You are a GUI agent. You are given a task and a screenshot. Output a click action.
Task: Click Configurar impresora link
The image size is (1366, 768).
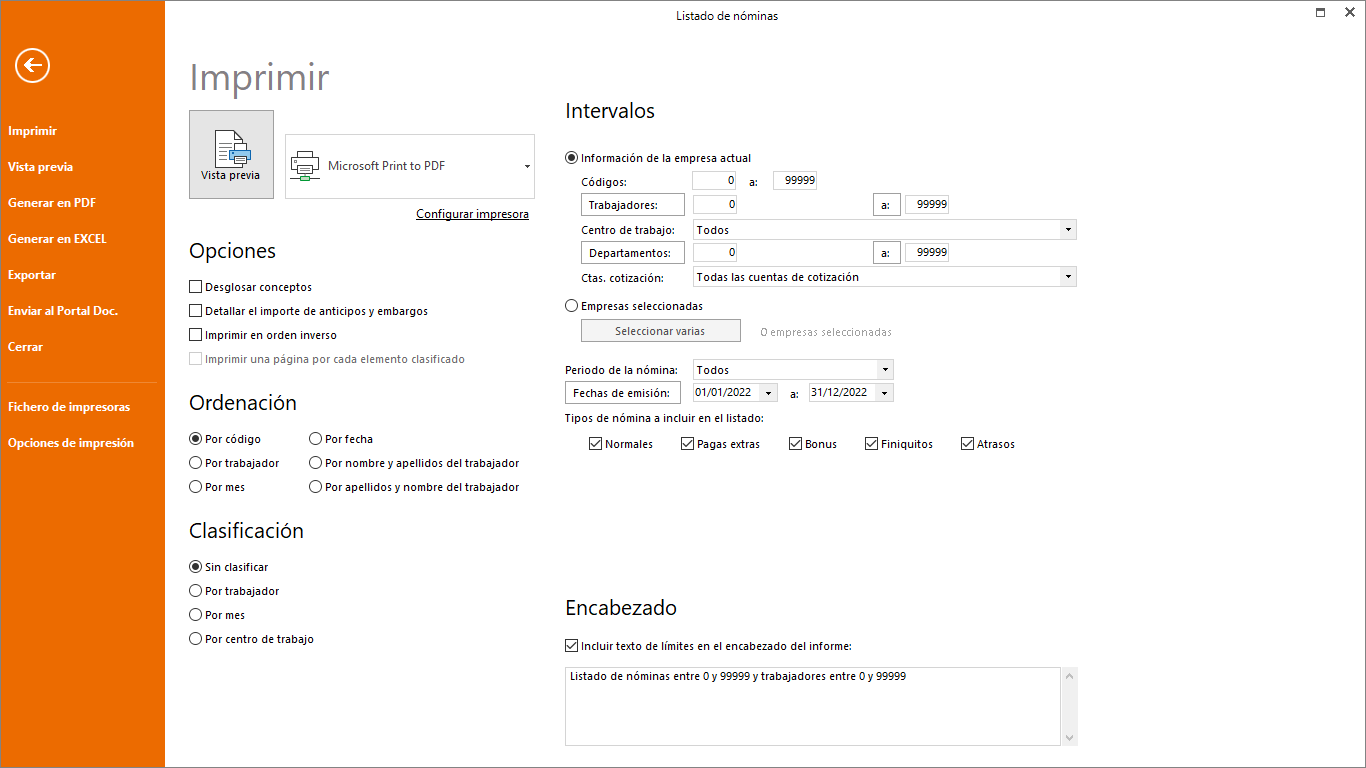coord(472,214)
